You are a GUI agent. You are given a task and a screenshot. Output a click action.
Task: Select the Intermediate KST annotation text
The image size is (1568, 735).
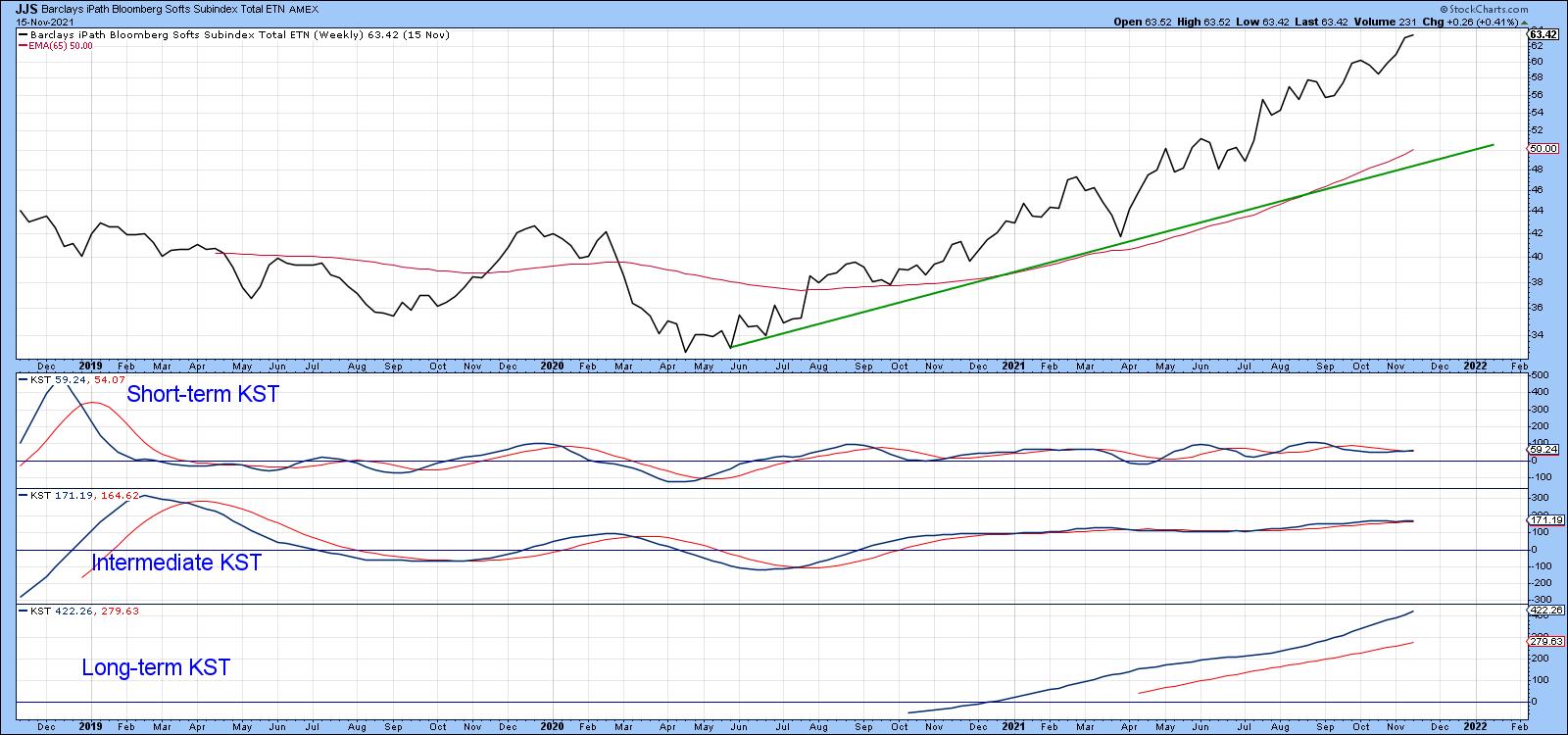click(x=176, y=563)
